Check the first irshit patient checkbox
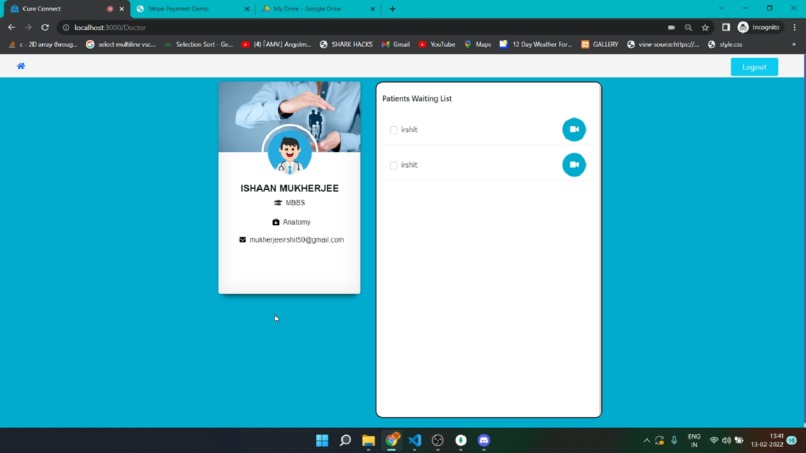The height and width of the screenshot is (453, 806). tap(393, 130)
